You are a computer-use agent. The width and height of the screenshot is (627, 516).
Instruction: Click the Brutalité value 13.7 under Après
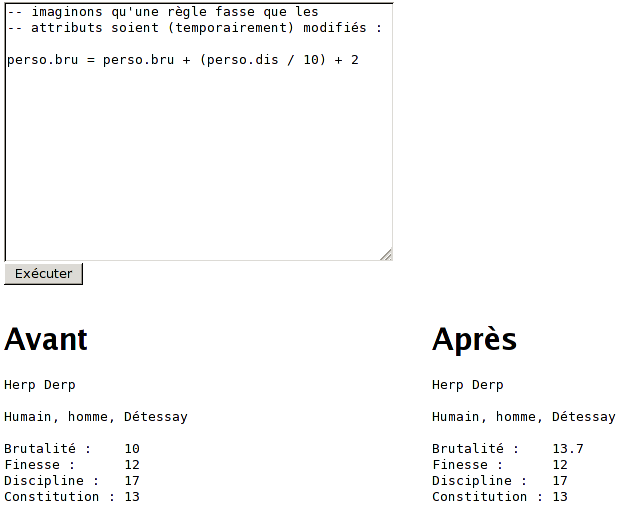[568, 449]
